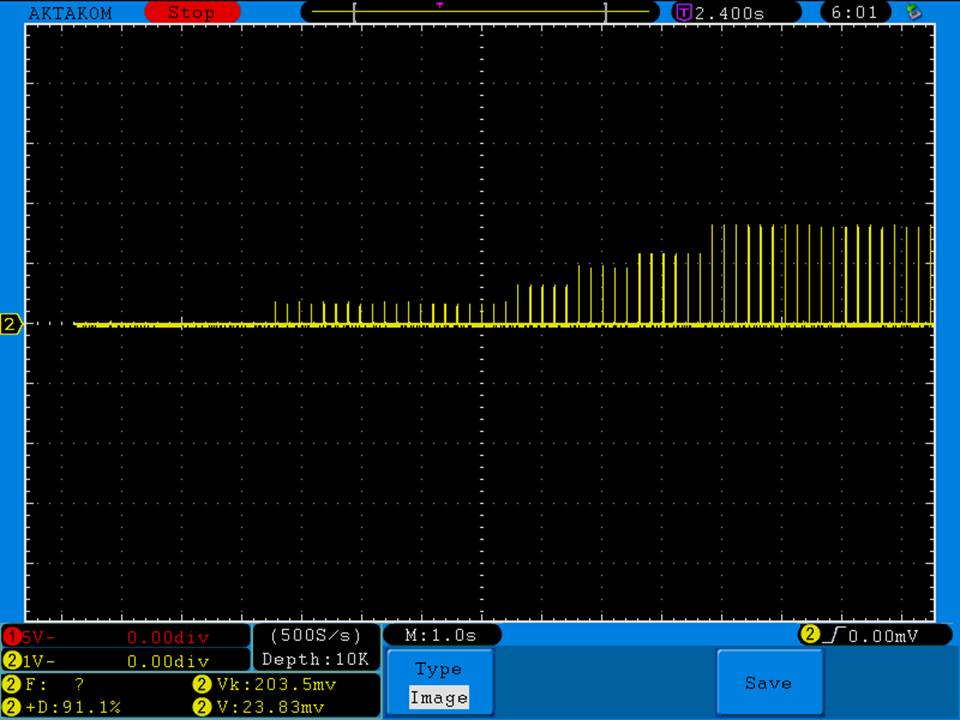Viewport: 960px width, 720px height.
Task: Click the waveform memory position overview bar
Action: pyautogui.click(x=480, y=12)
